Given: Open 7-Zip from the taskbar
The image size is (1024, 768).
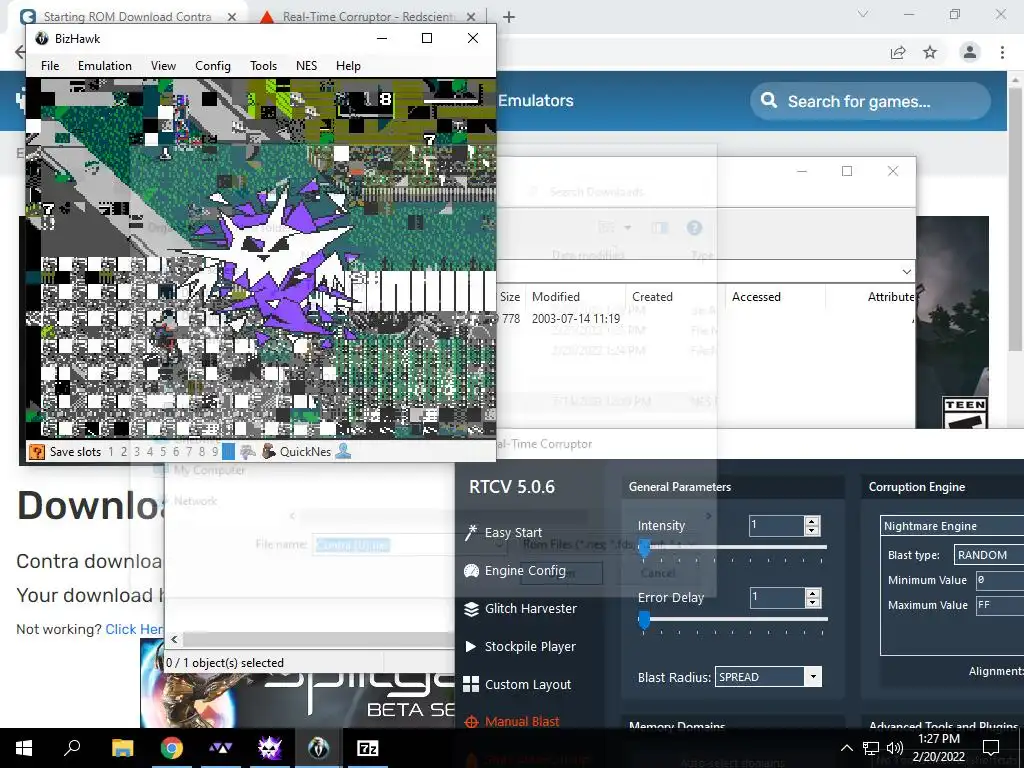Looking at the screenshot, I should click(368, 748).
